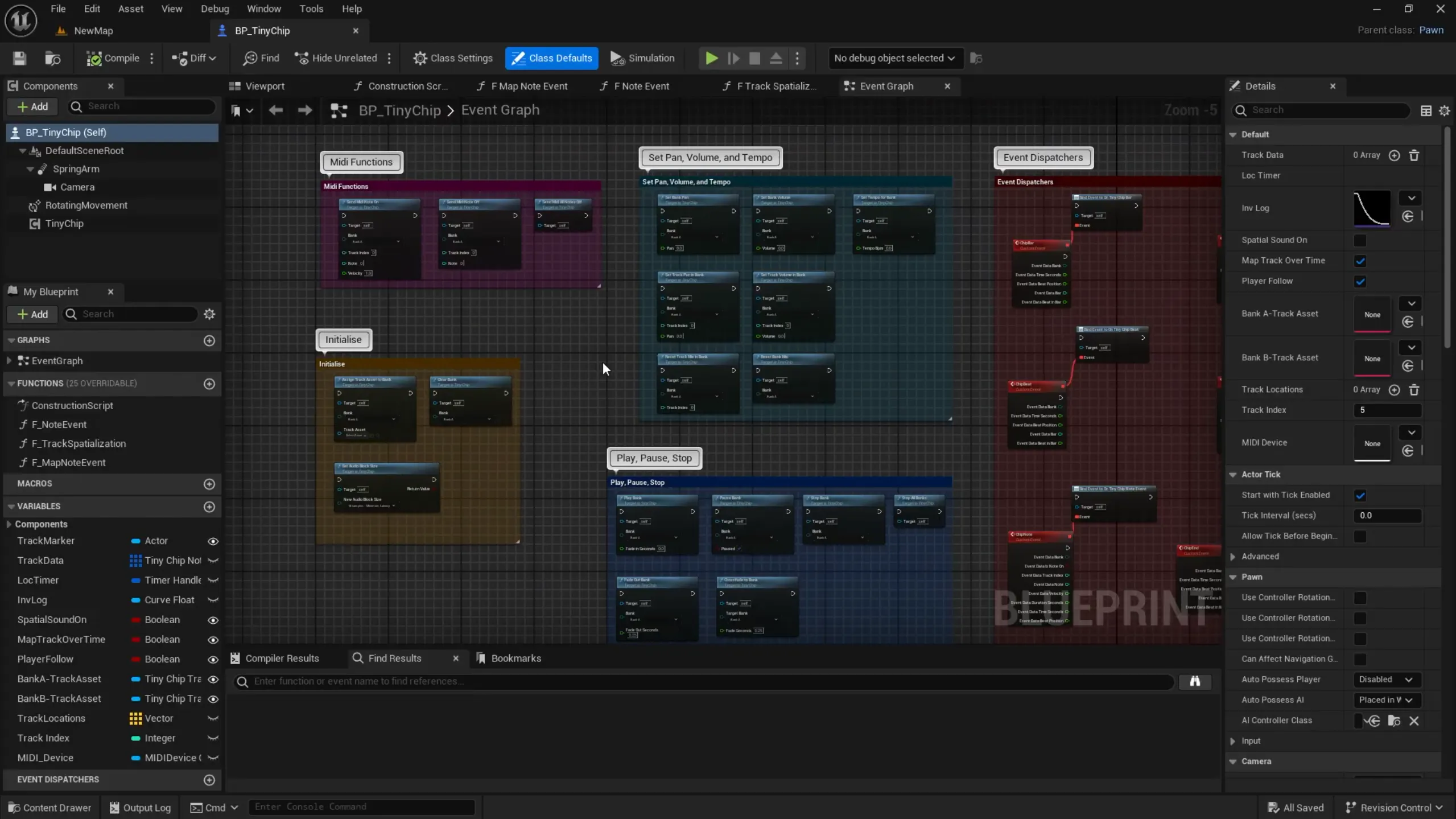Open the graph bookmark dropdown icon
1456x819 pixels.
tap(242, 110)
